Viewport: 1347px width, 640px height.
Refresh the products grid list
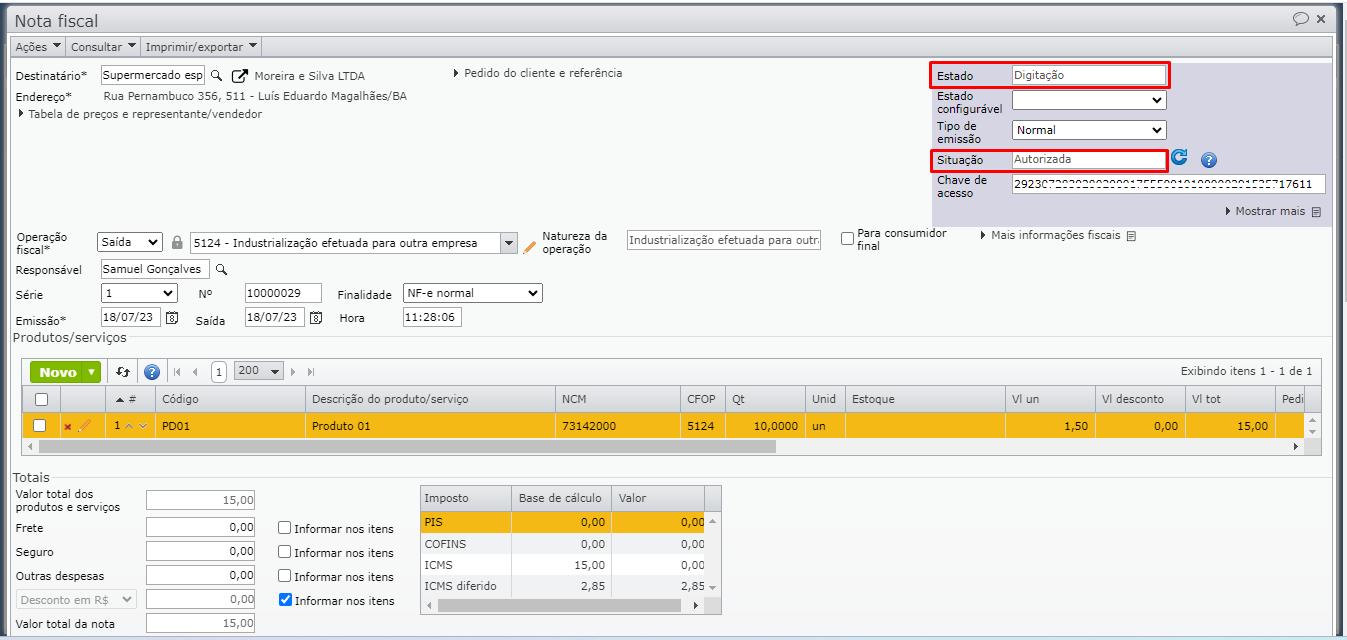pyautogui.click(x=123, y=372)
